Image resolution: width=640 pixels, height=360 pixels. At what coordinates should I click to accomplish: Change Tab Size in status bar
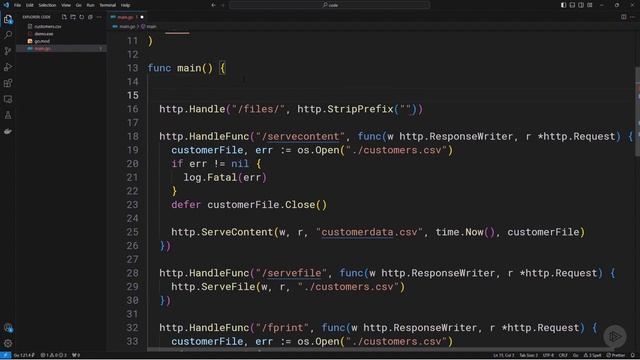(x=528, y=356)
